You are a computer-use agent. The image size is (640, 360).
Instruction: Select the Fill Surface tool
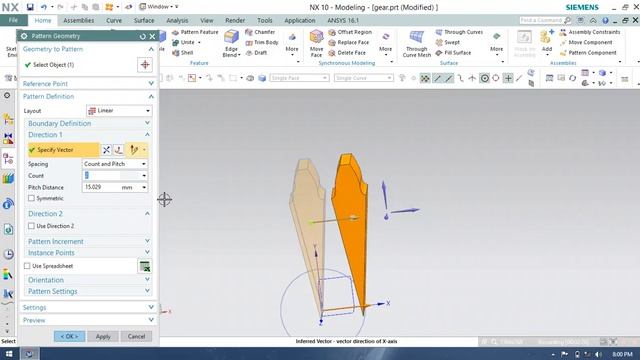pos(453,53)
